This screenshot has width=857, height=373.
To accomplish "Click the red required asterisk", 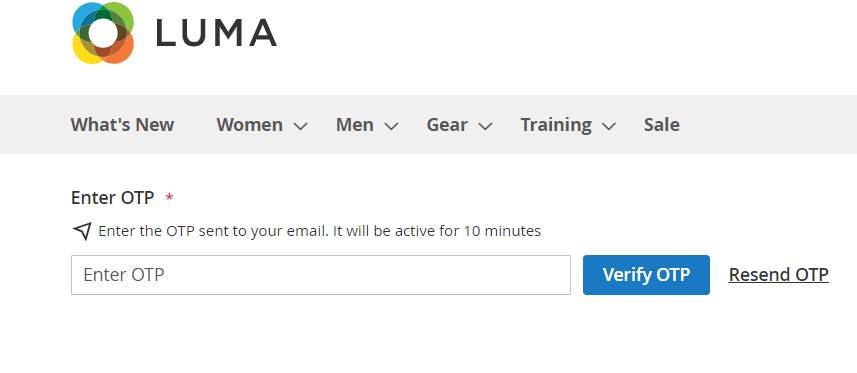I will tap(169, 197).
